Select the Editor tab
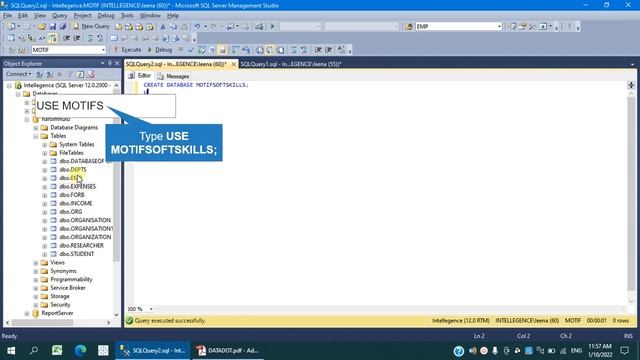 point(140,76)
